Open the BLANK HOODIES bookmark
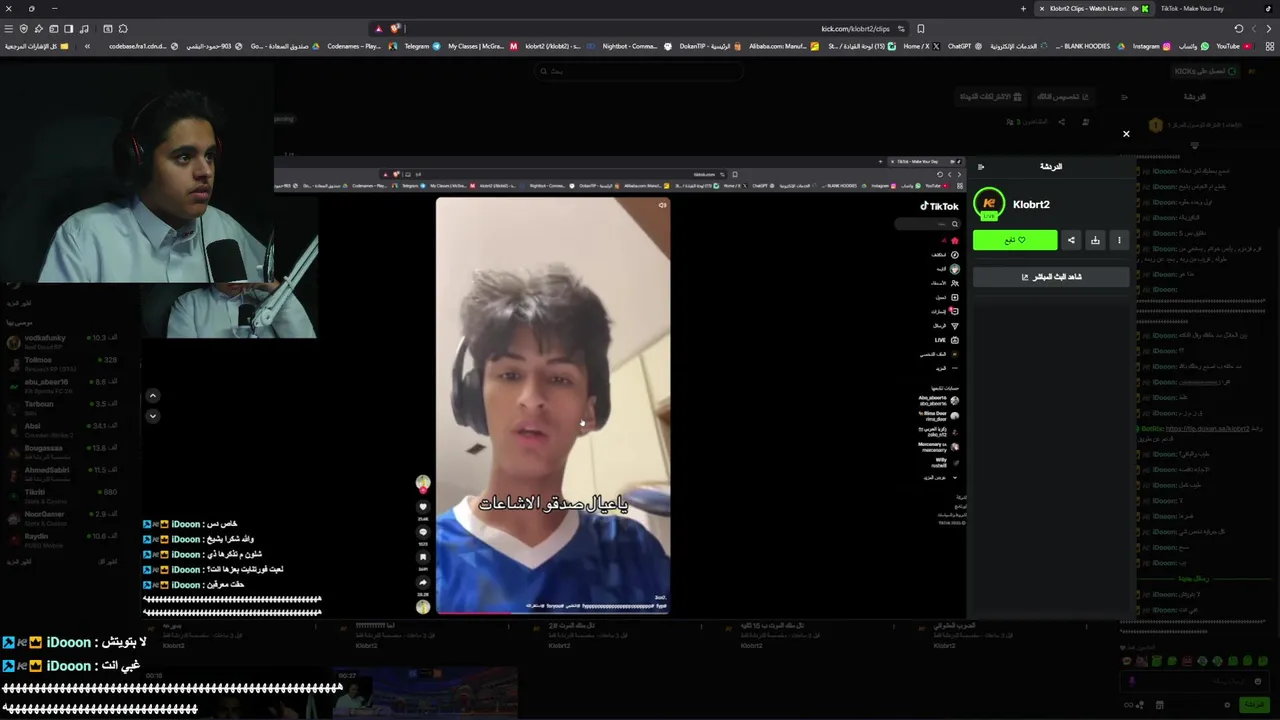This screenshot has height=720, width=1280. click(1091, 46)
